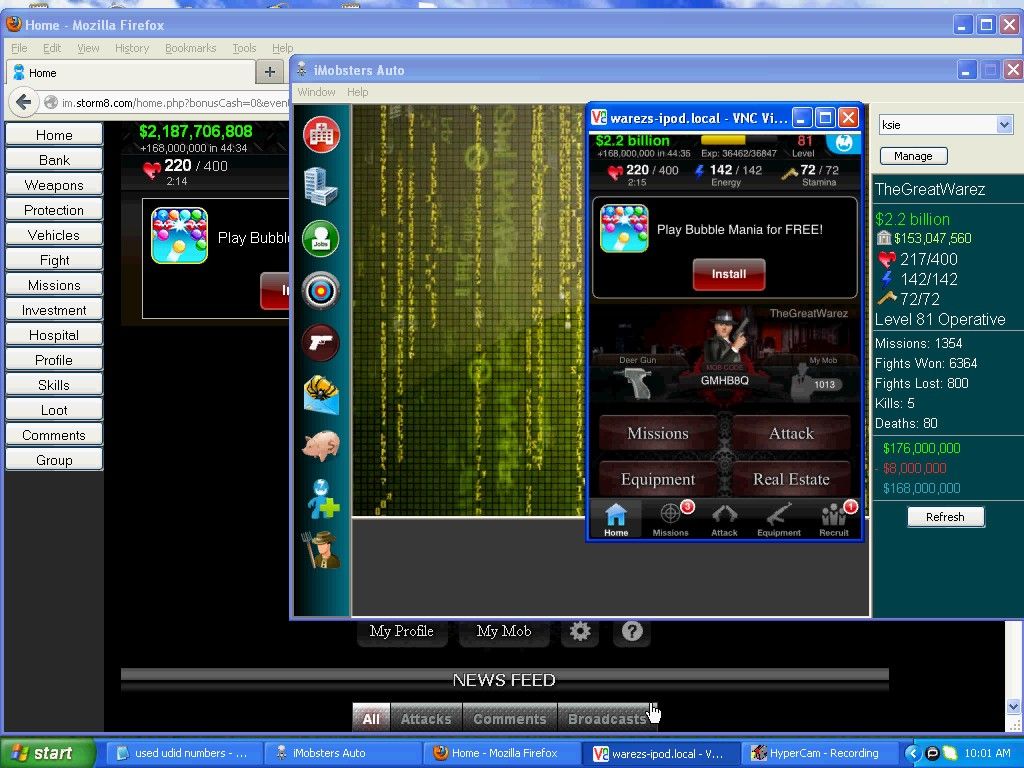The width and height of the screenshot is (1024, 768).
Task: Click Firefox page scrollbar down arrow
Action: [1013, 706]
